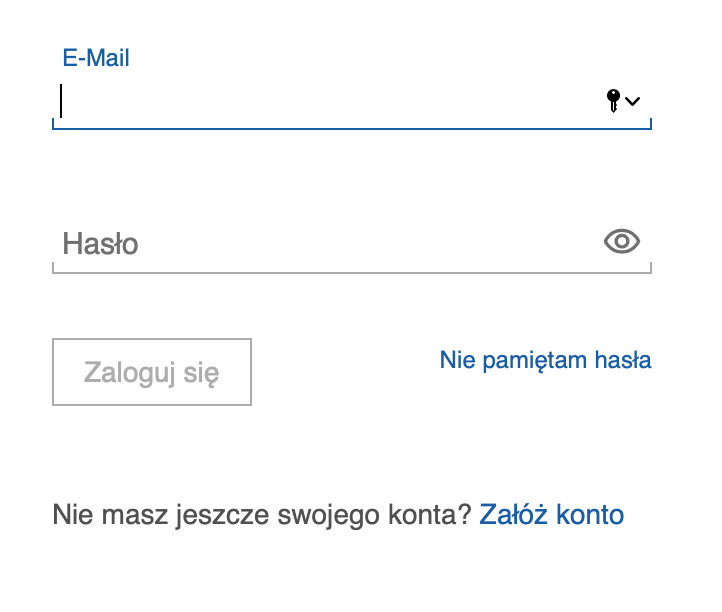Click the blue underline of E-Mail field
The height and width of the screenshot is (612, 722).
click(352, 128)
